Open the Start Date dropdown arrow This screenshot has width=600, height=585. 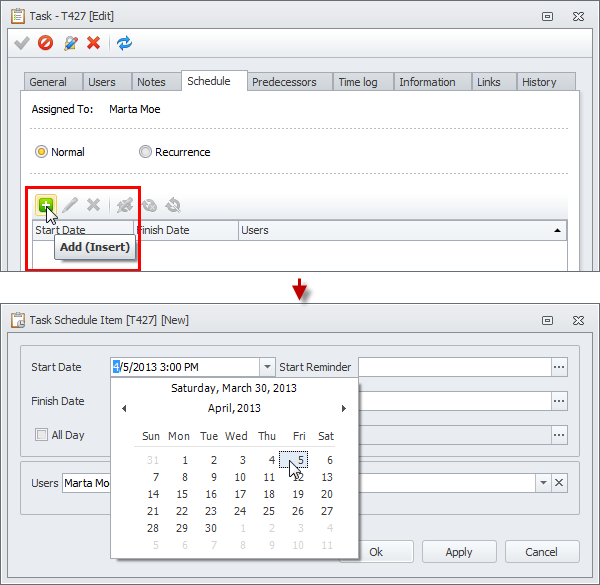267,367
